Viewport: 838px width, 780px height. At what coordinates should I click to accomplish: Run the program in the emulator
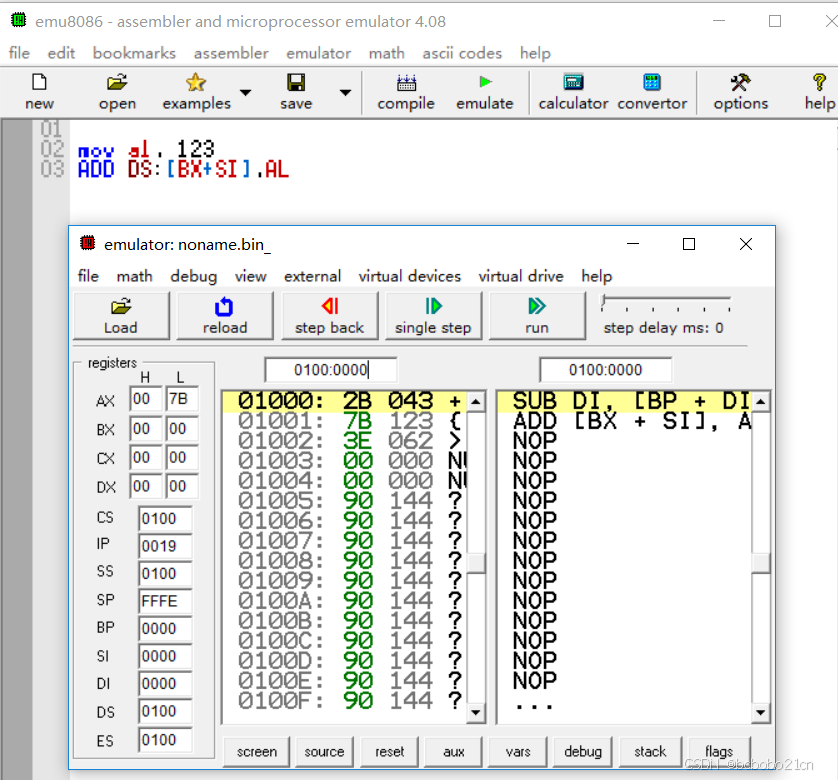point(537,315)
